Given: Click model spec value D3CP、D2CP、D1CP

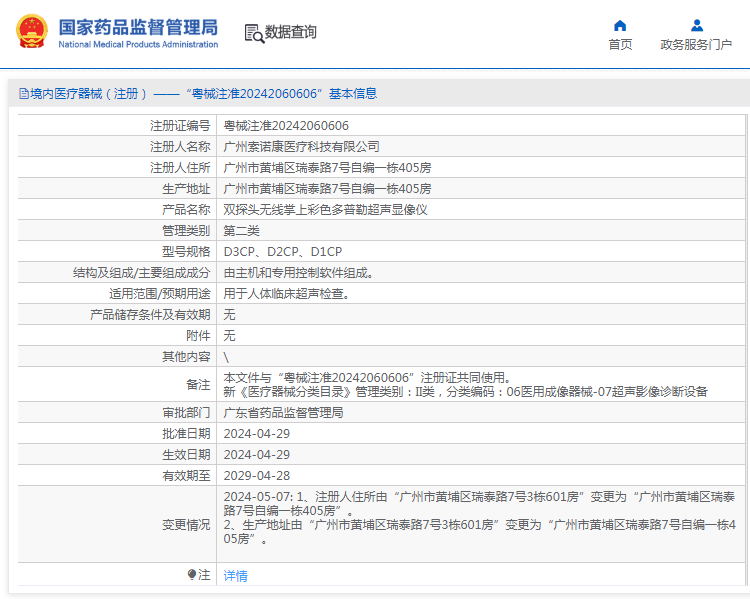Looking at the screenshot, I should tap(283, 252).
